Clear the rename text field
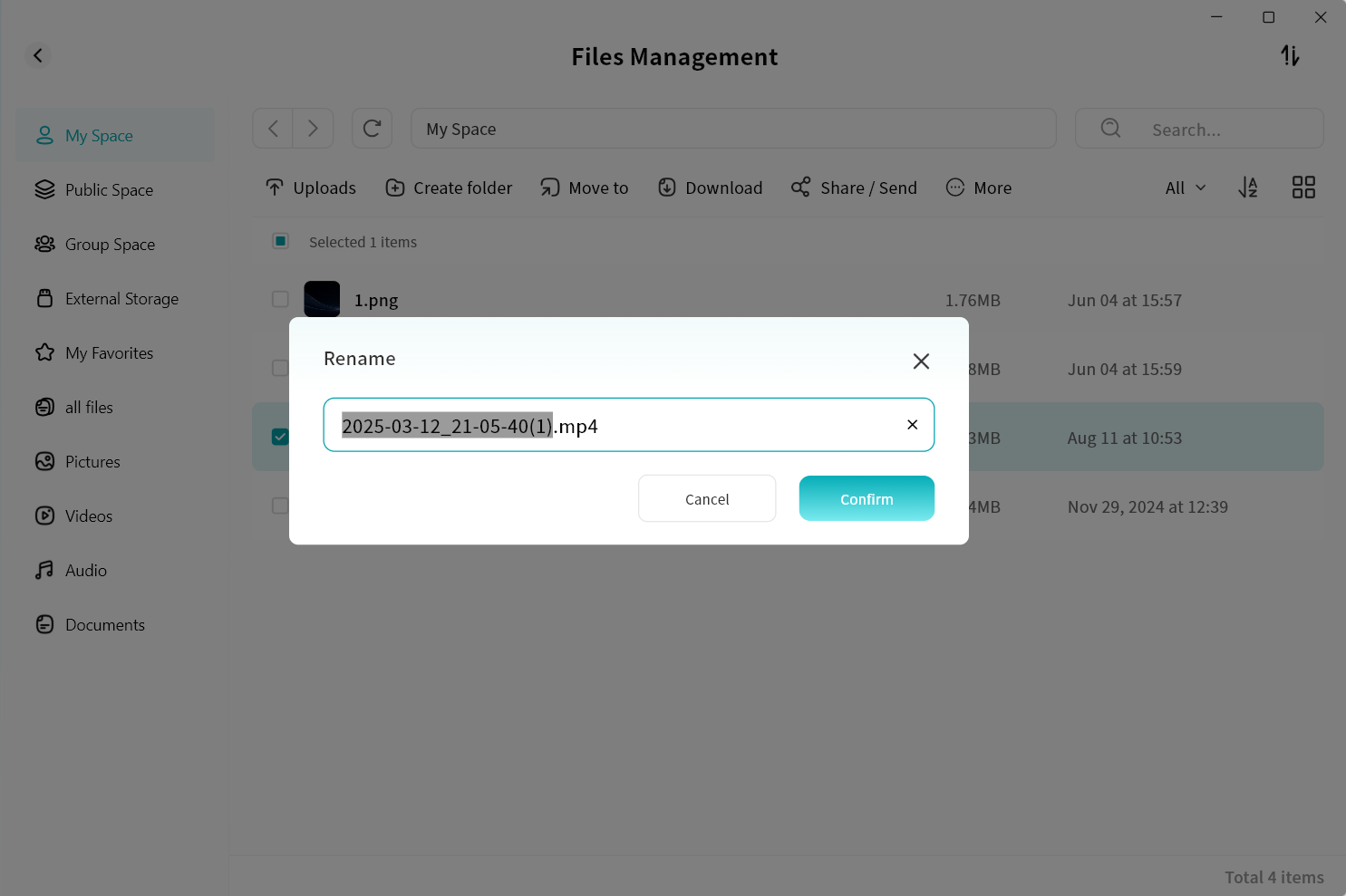This screenshot has width=1346, height=896. coord(912,425)
